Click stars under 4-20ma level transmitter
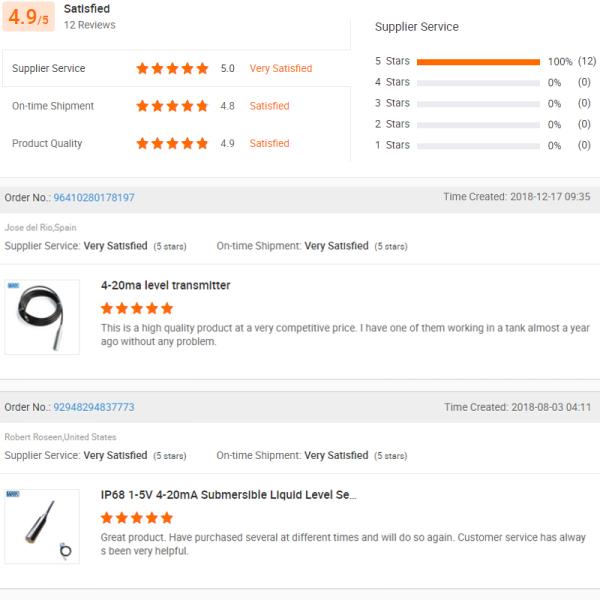Image resolution: width=600 pixels, height=600 pixels. (x=137, y=309)
